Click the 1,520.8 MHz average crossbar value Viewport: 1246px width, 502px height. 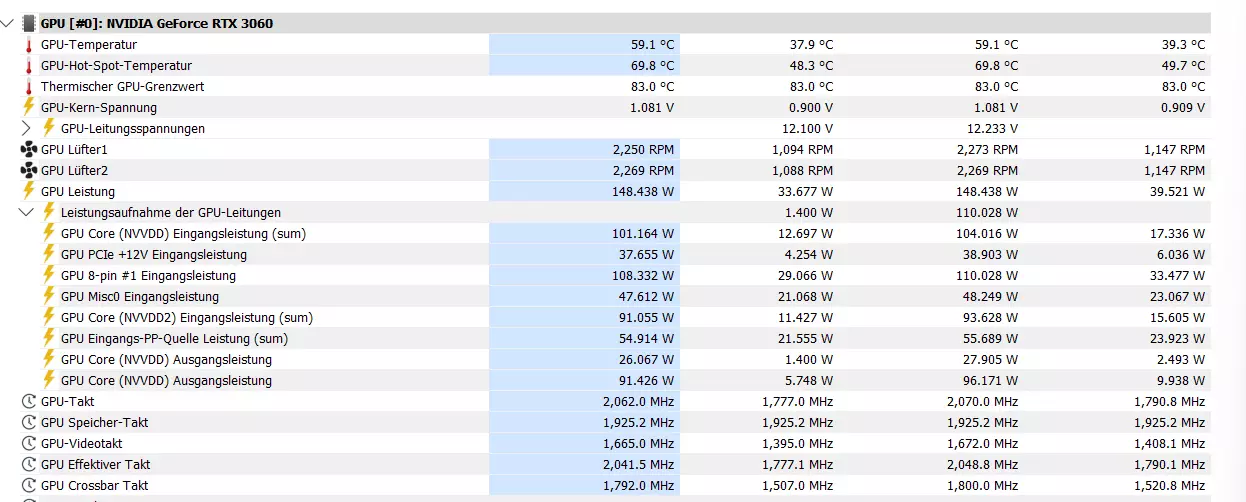(x=1168, y=485)
